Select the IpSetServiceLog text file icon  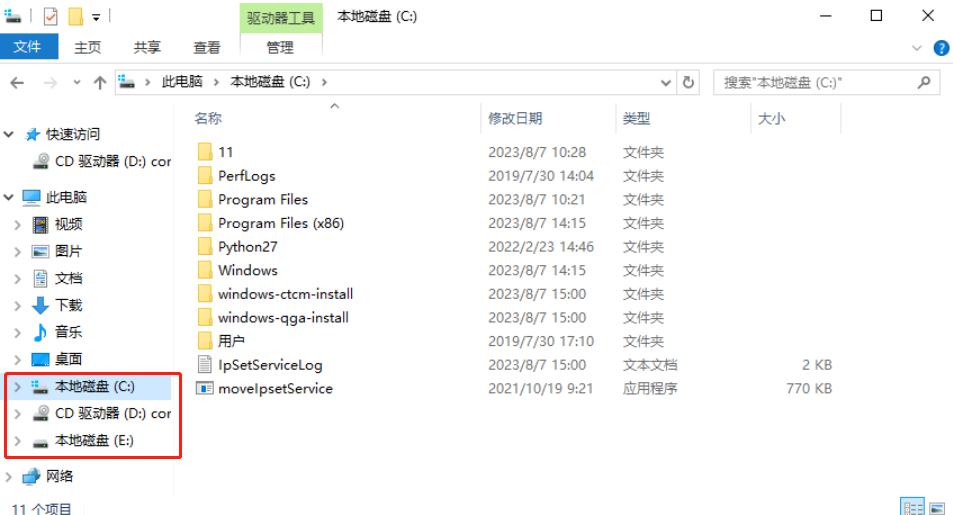pos(205,365)
